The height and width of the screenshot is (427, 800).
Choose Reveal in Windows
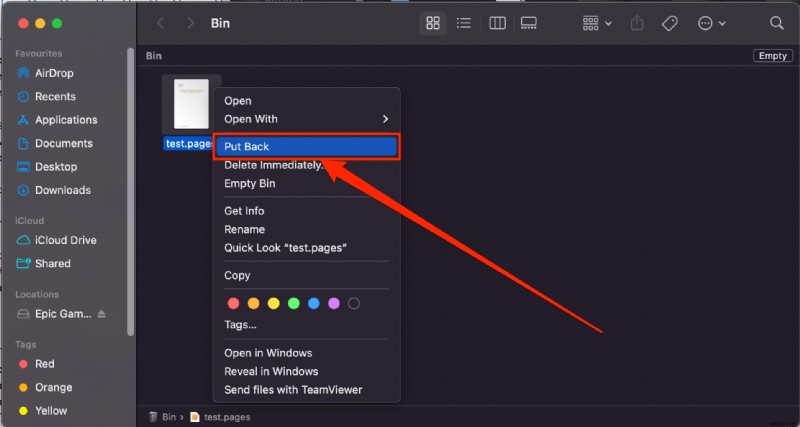coord(307,371)
